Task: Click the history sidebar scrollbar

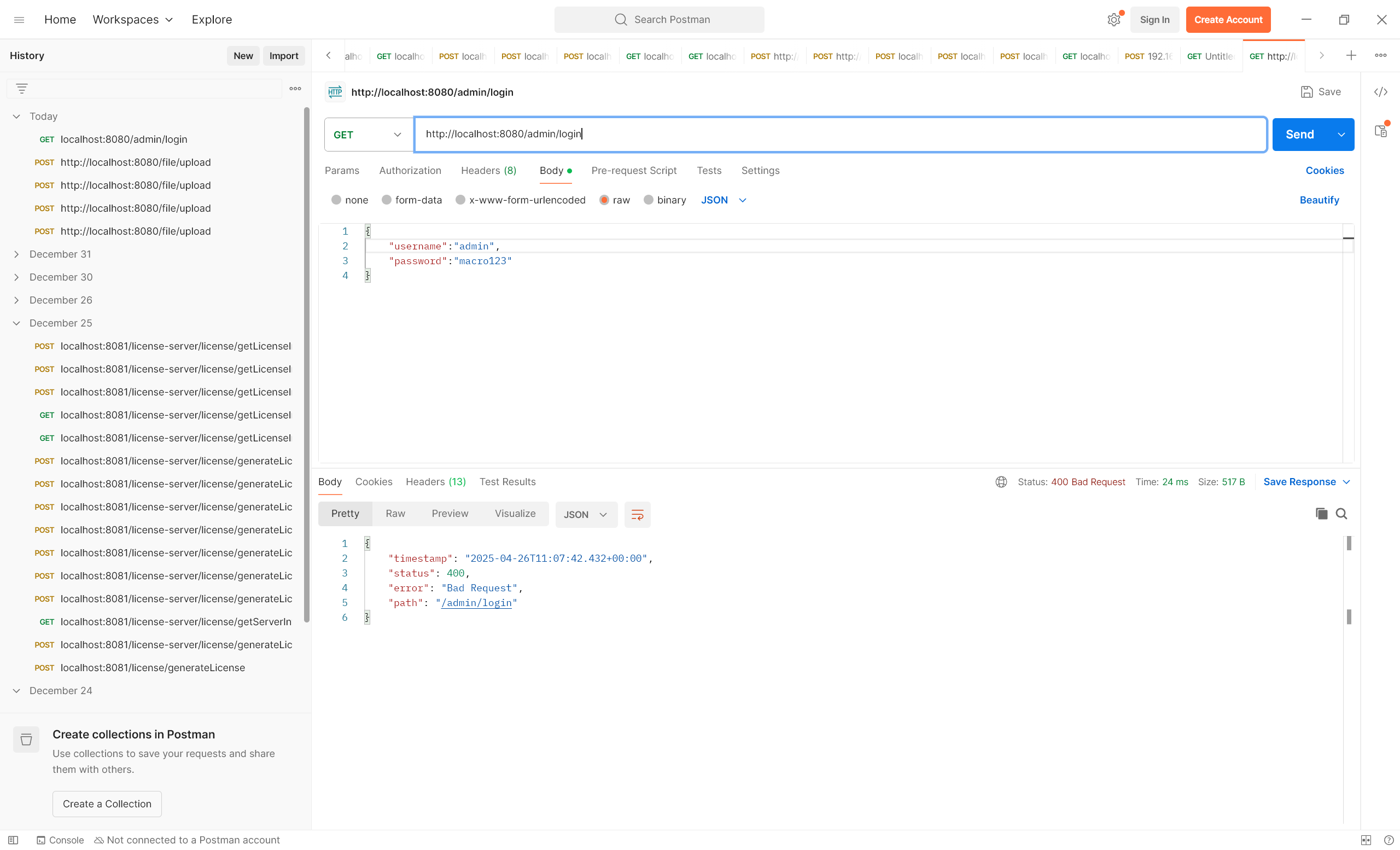Action: tap(307, 365)
